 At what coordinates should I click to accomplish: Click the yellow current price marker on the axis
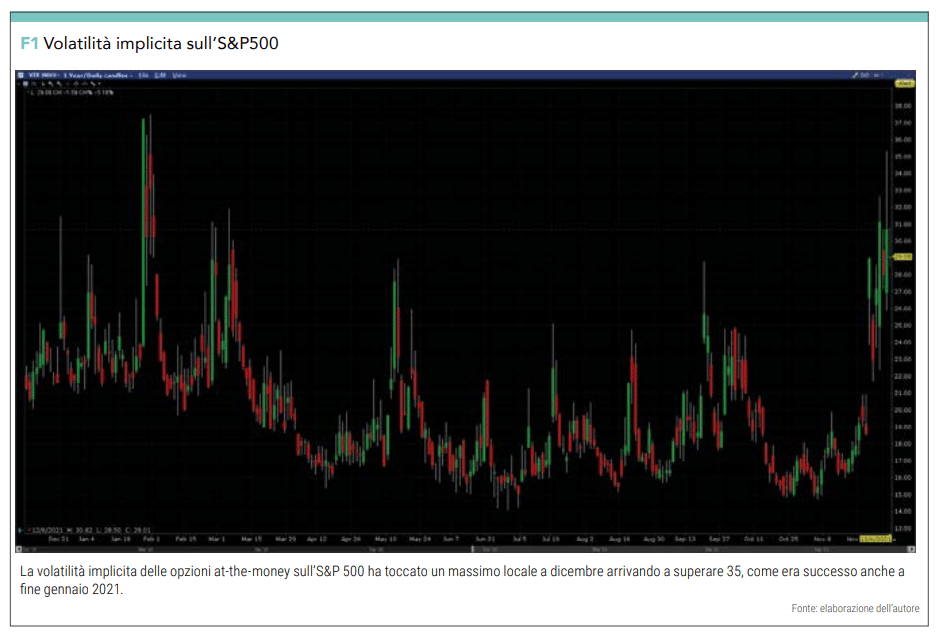pos(902,257)
